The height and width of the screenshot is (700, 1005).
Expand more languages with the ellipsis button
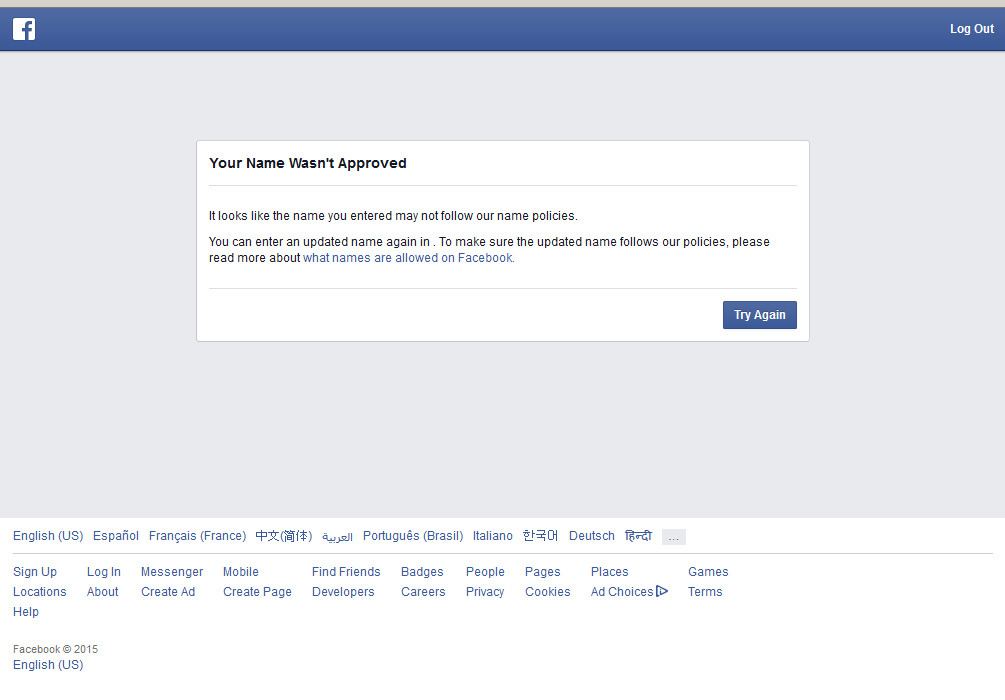pos(674,537)
